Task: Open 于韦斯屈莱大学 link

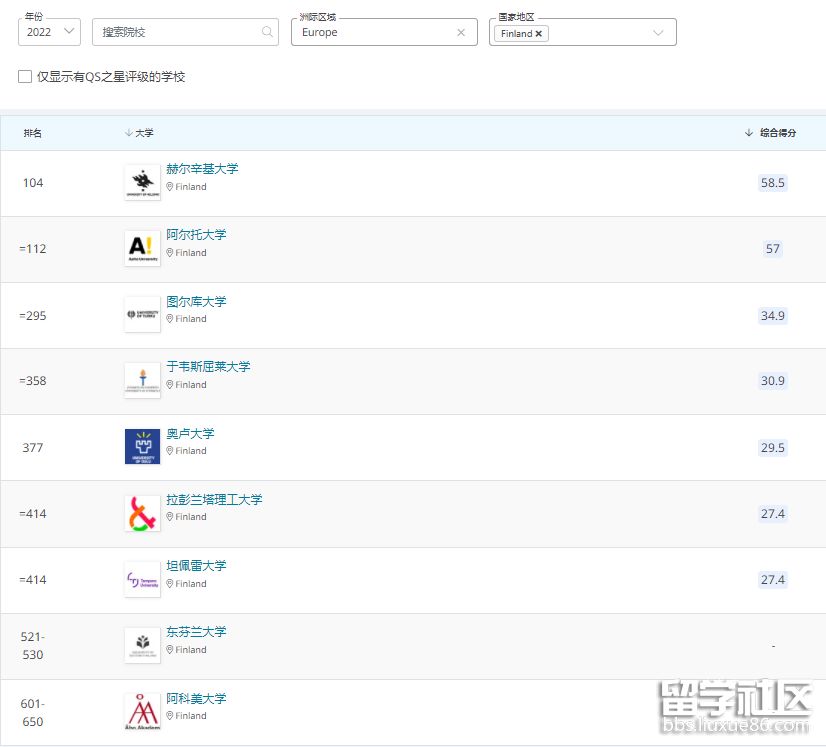Action: (x=208, y=367)
